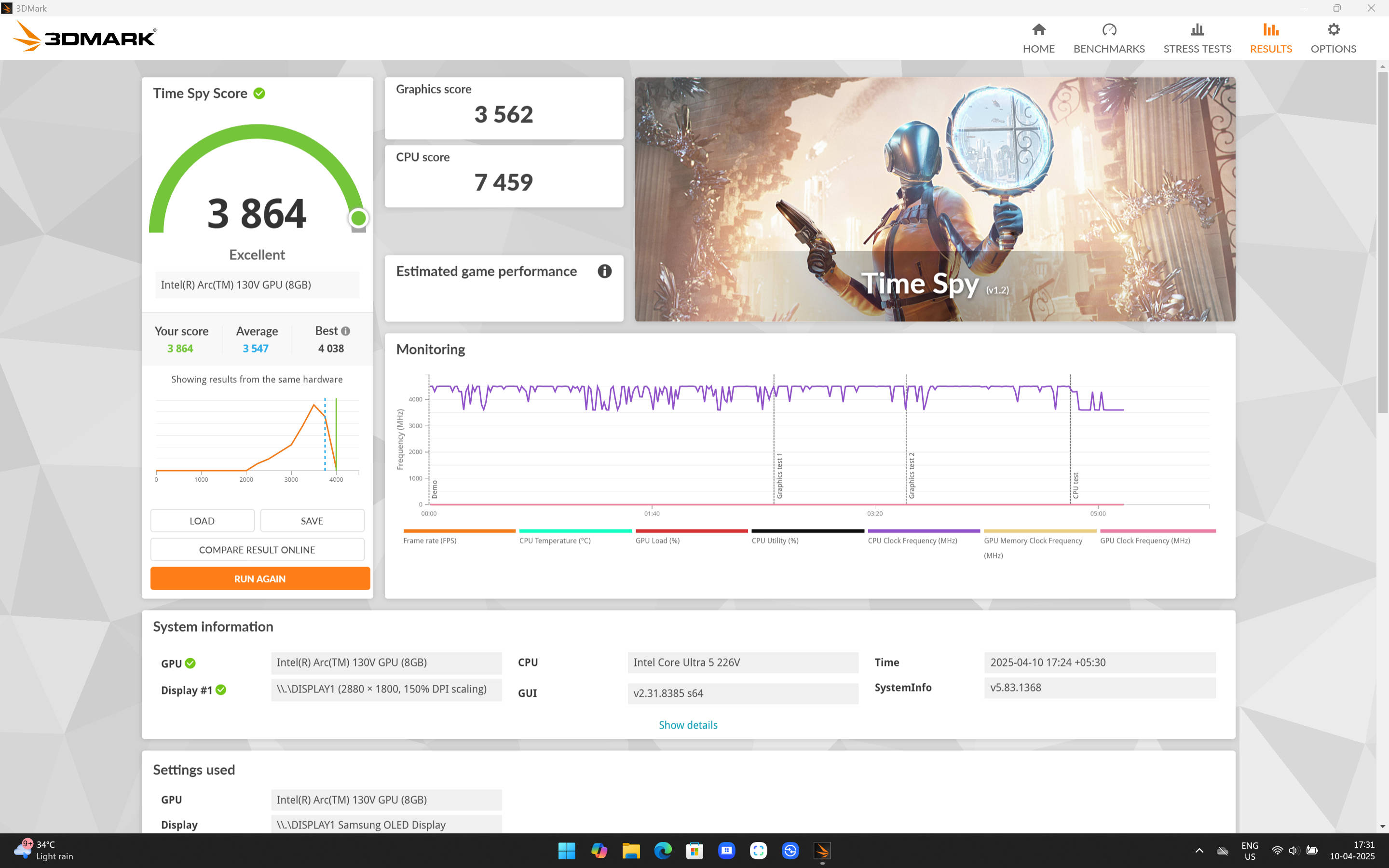The width and height of the screenshot is (1389, 868).
Task: Switch to the Benchmarks tab
Action: point(1109,38)
